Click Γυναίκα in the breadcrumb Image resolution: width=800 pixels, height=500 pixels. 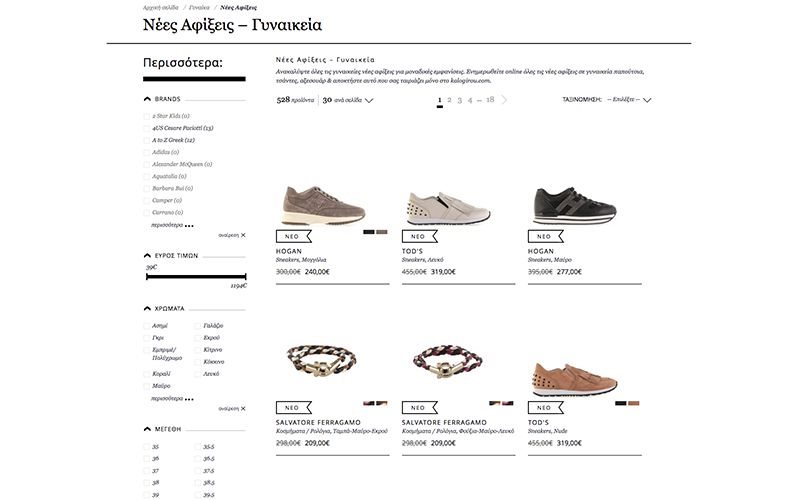point(199,7)
